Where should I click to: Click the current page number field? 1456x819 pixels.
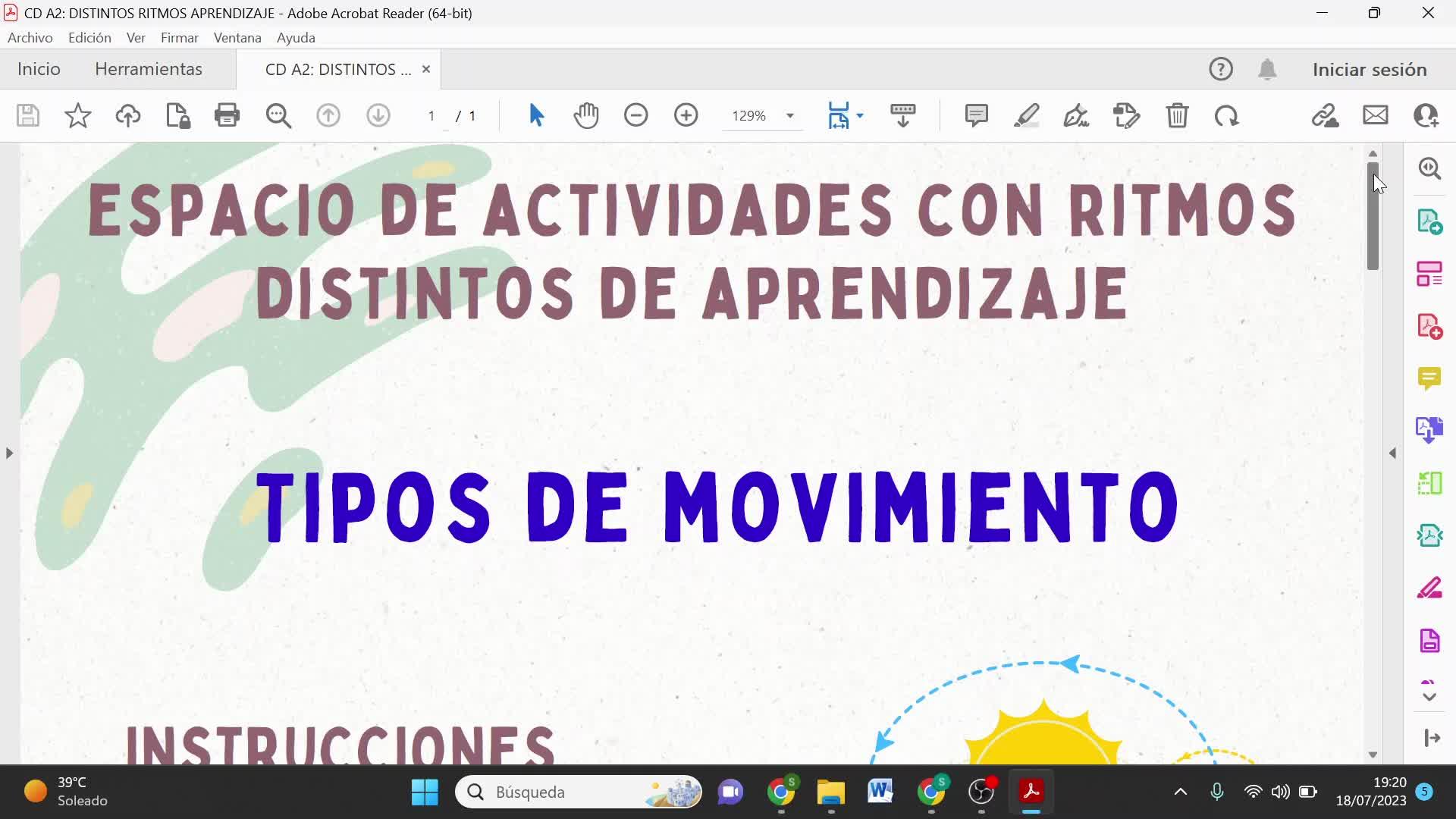pos(431,115)
